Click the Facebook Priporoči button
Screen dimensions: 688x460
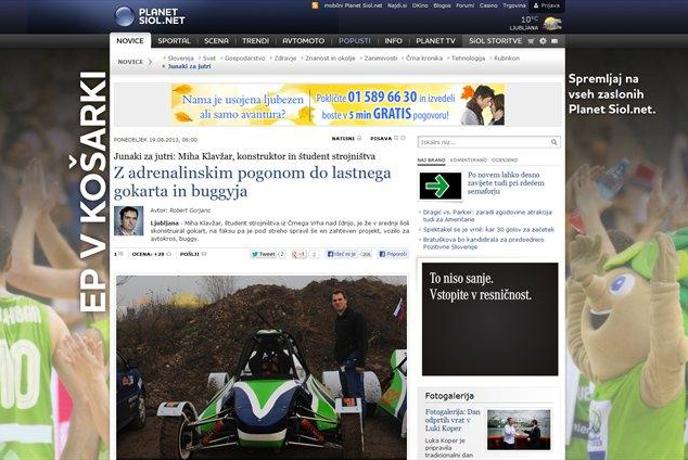click(393, 254)
